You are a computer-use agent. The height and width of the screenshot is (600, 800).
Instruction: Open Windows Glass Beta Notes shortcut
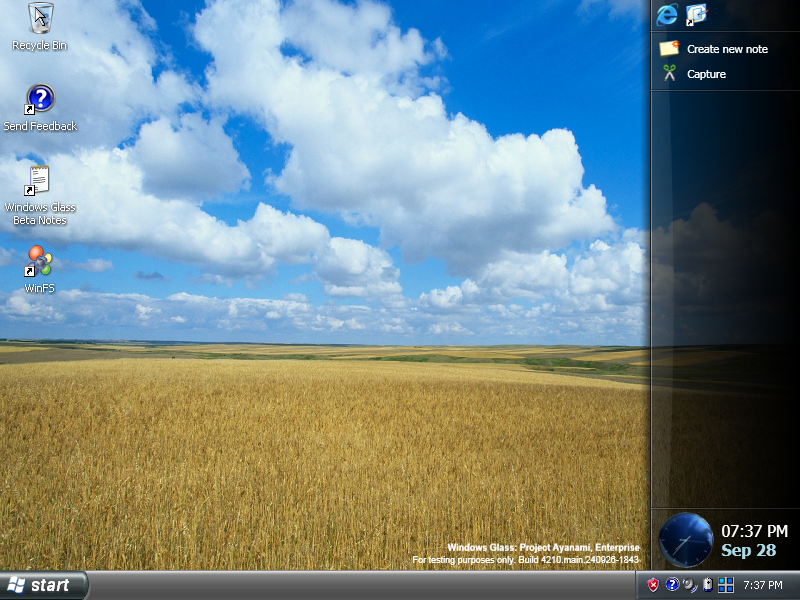[x=40, y=196]
